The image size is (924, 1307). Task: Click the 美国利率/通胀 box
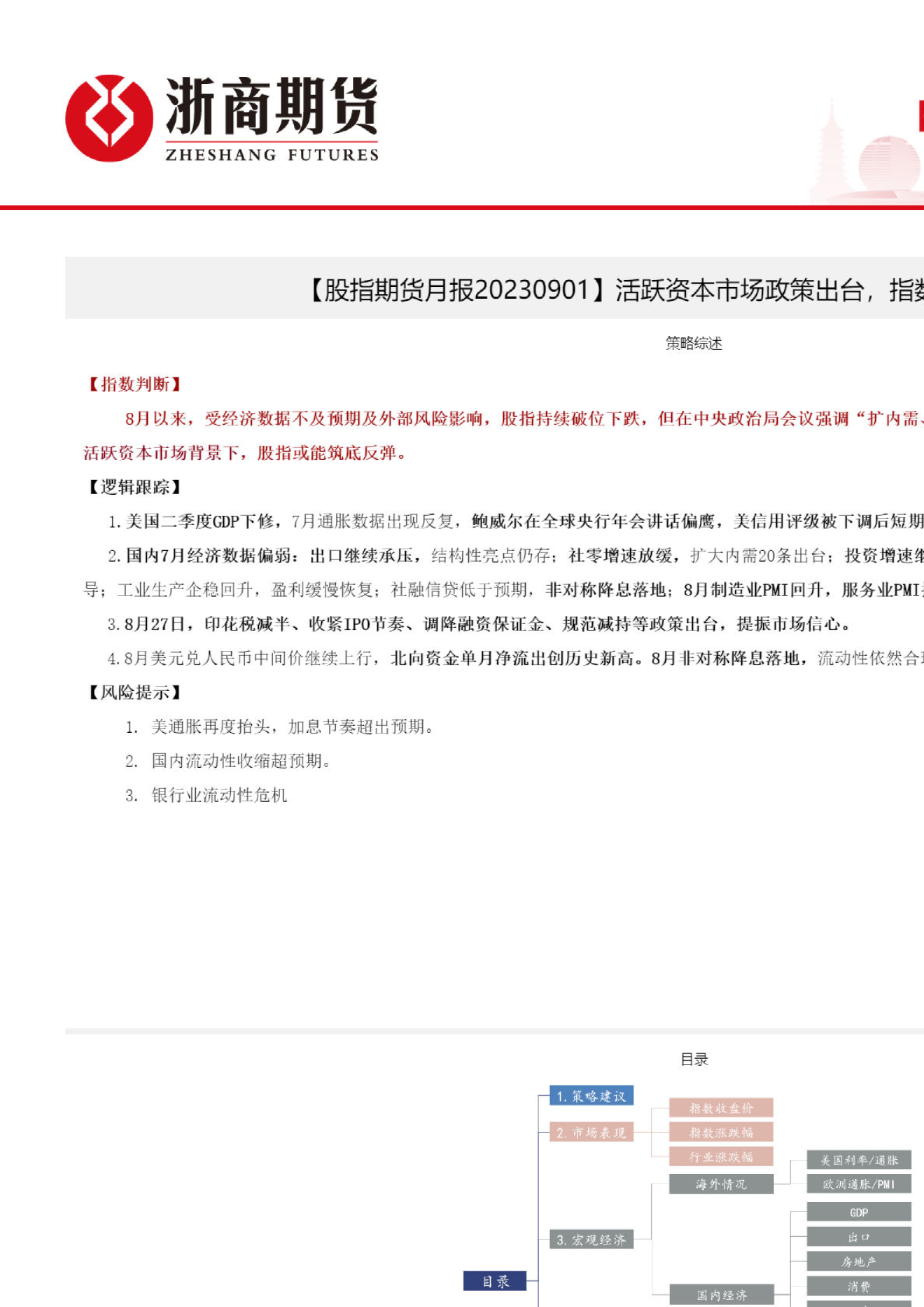coord(859,1160)
